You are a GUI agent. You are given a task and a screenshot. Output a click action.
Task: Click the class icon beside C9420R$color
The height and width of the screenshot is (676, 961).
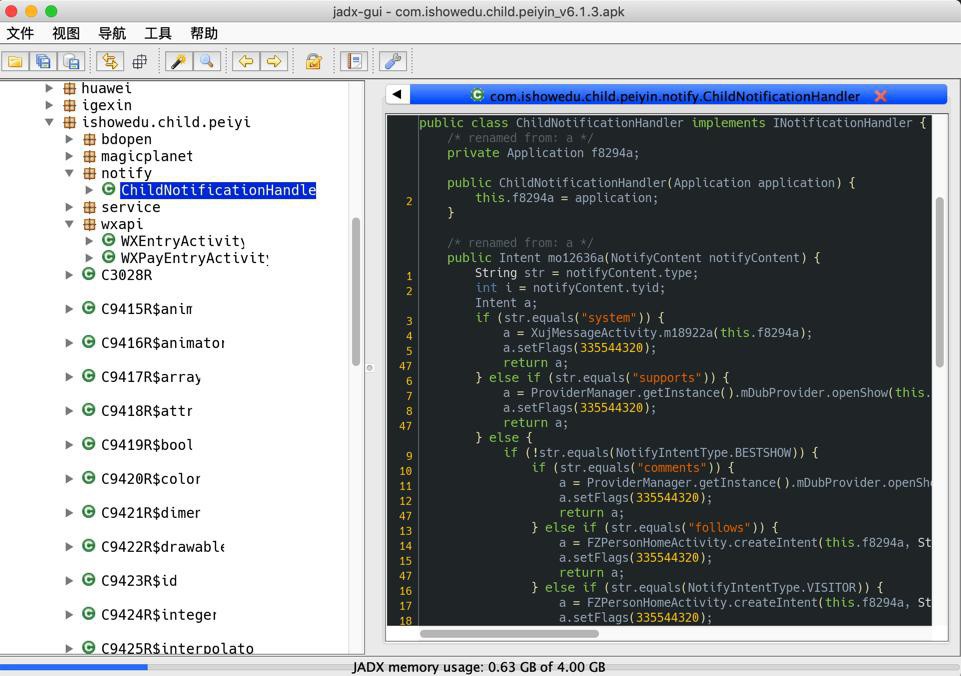[89, 477]
